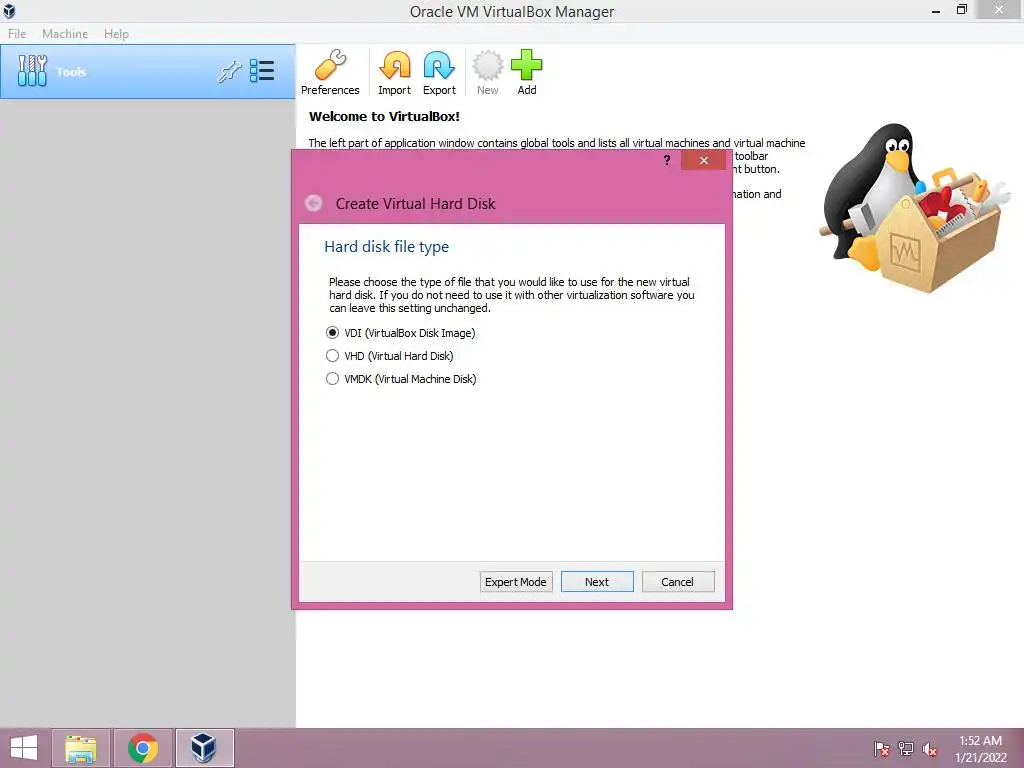The width and height of the screenshot is (1024, 768).
Task: Minimize the VirtualBox Manager window
Action: pyautogui.click(x=935, y=10)
